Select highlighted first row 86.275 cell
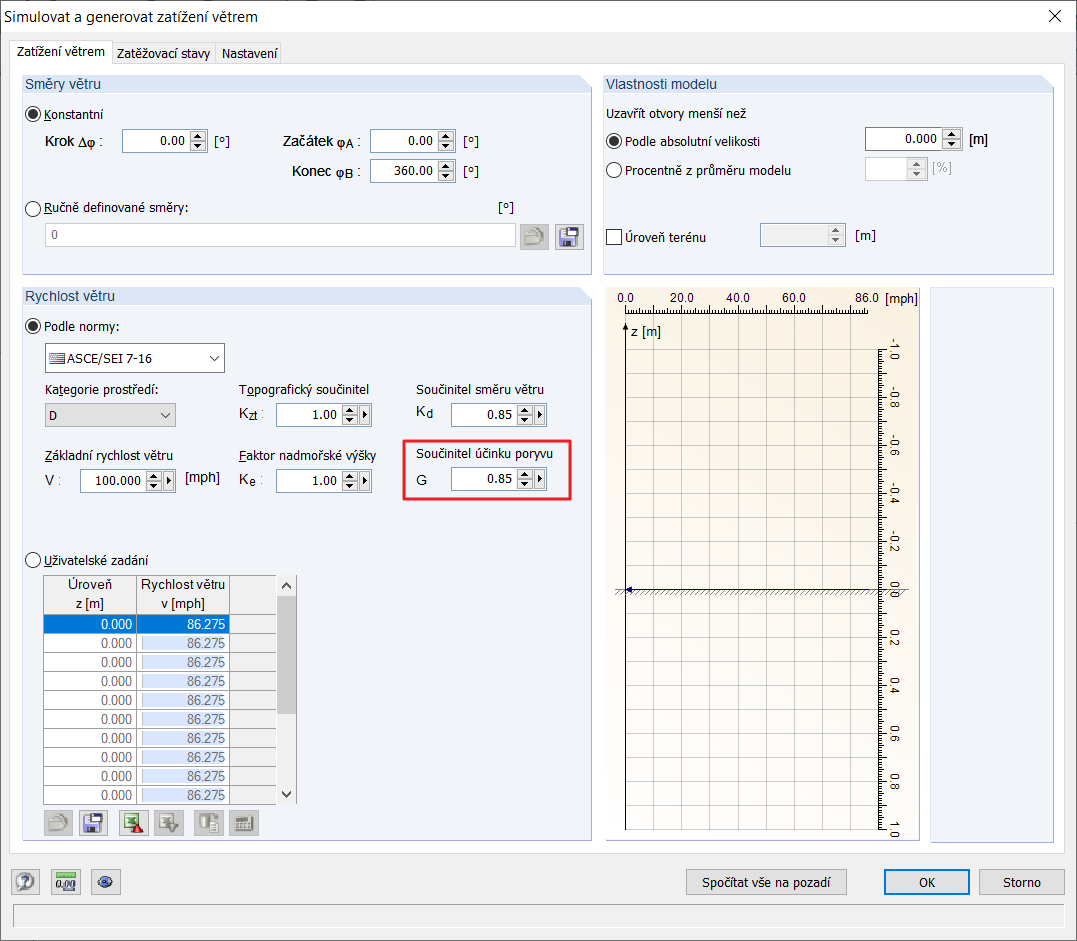 (183, 624)
